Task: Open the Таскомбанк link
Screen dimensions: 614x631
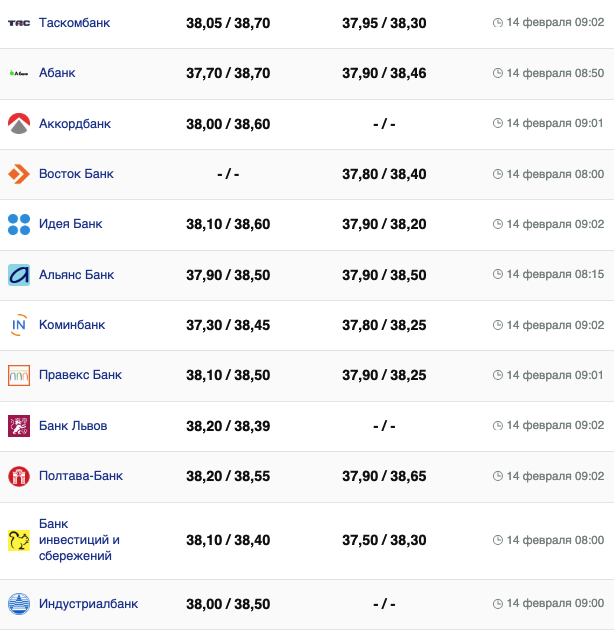Action: click(74, 23)
